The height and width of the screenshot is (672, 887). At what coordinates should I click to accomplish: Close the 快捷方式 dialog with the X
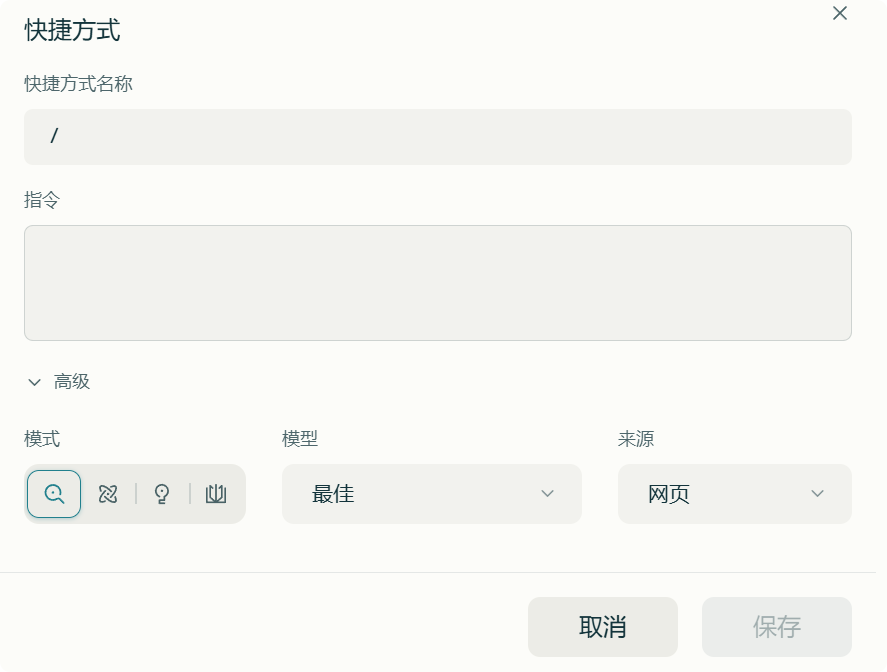point(840,13)
